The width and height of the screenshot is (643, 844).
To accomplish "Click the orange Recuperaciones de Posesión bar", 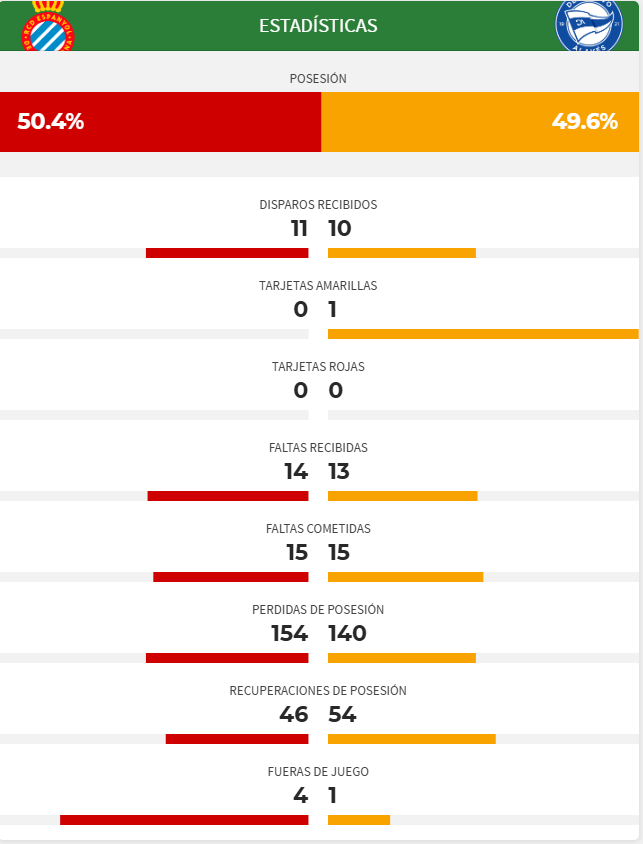I will 411,739.
